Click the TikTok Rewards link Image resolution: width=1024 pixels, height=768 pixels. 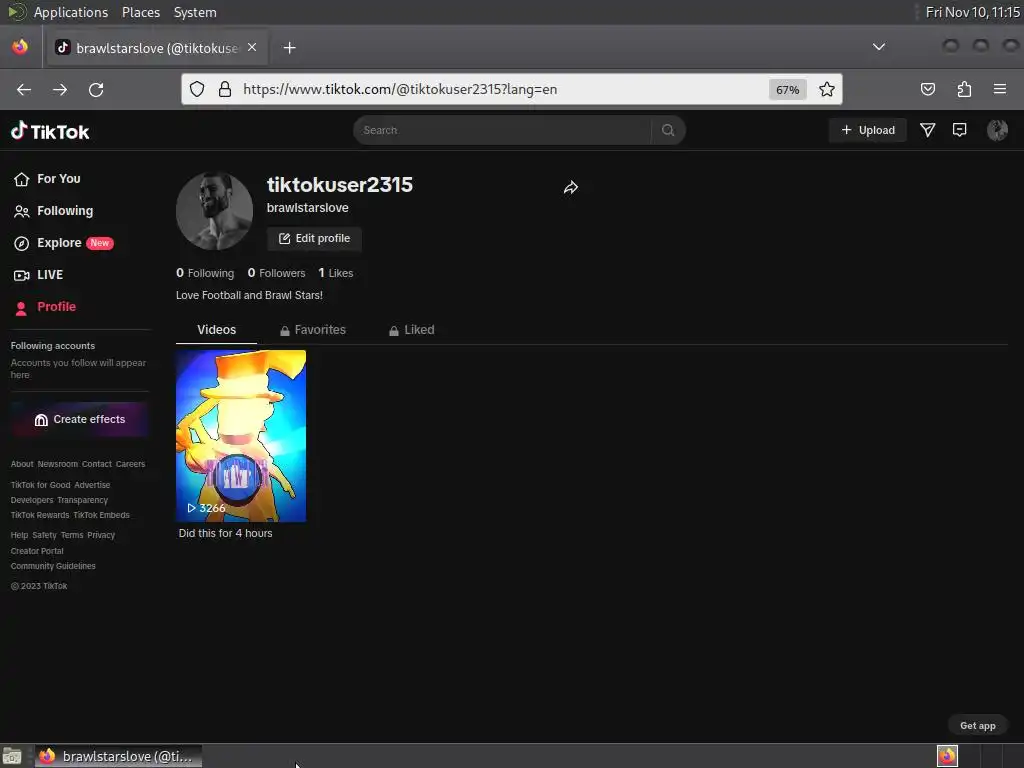[x=40, y=515]
